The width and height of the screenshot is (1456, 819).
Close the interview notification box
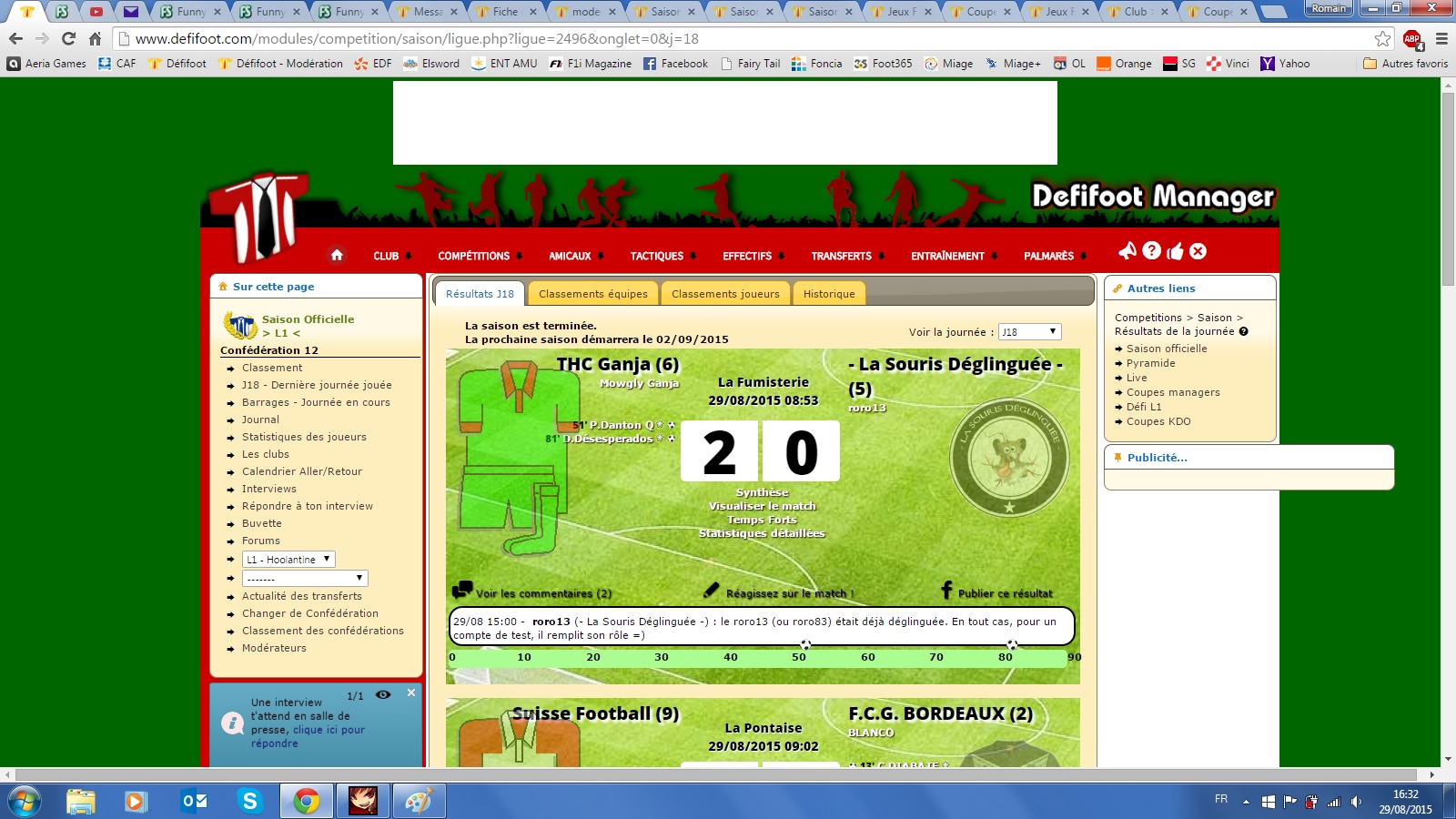click(x=411, y=693)
